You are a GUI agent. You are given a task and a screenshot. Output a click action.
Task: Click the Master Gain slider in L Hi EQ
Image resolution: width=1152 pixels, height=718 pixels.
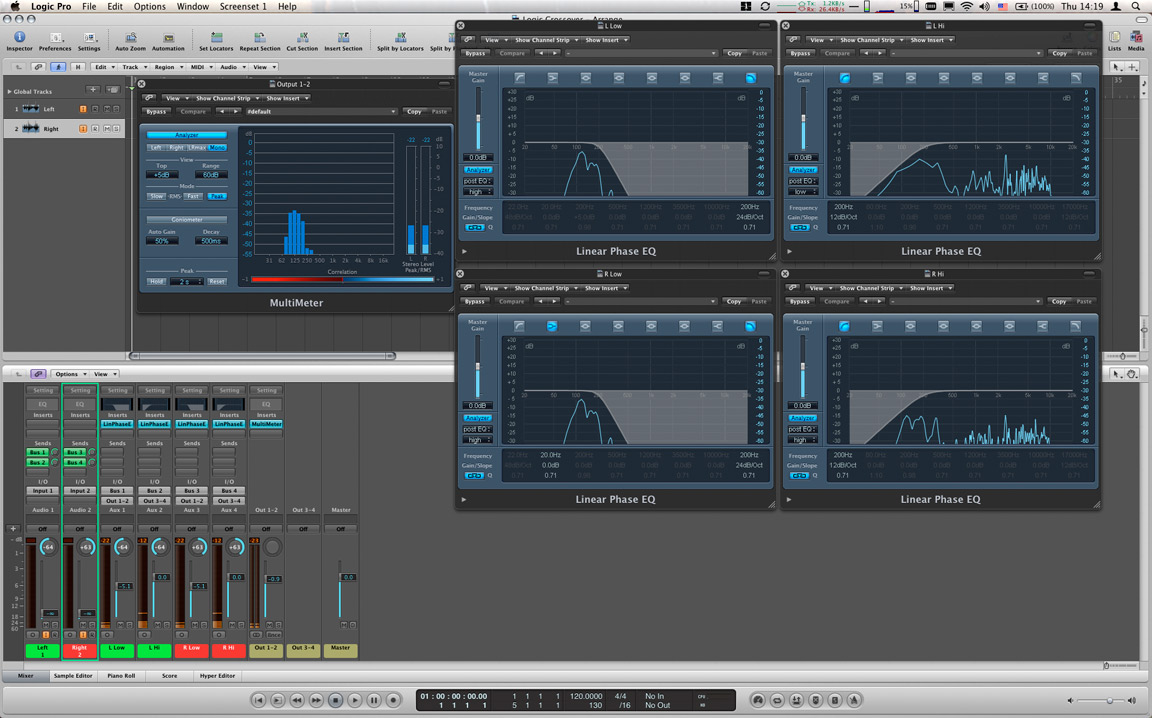tap(804, 118)
